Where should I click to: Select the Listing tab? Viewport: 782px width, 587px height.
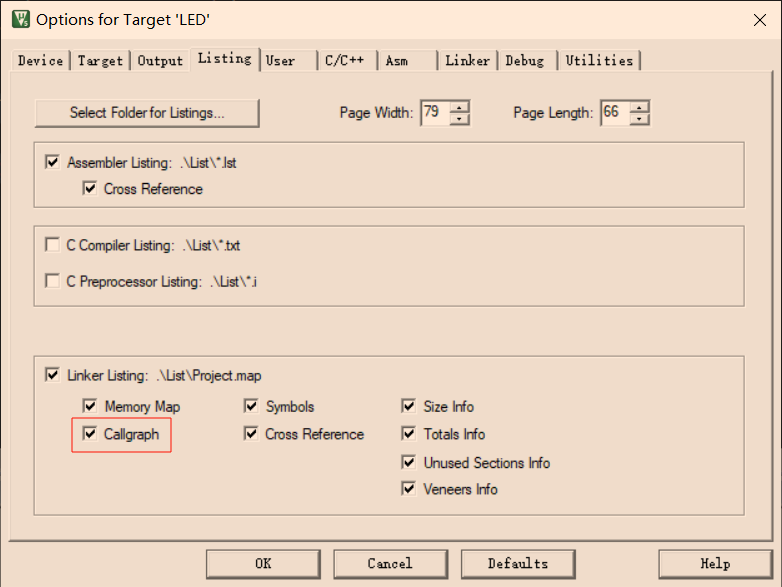224,59
